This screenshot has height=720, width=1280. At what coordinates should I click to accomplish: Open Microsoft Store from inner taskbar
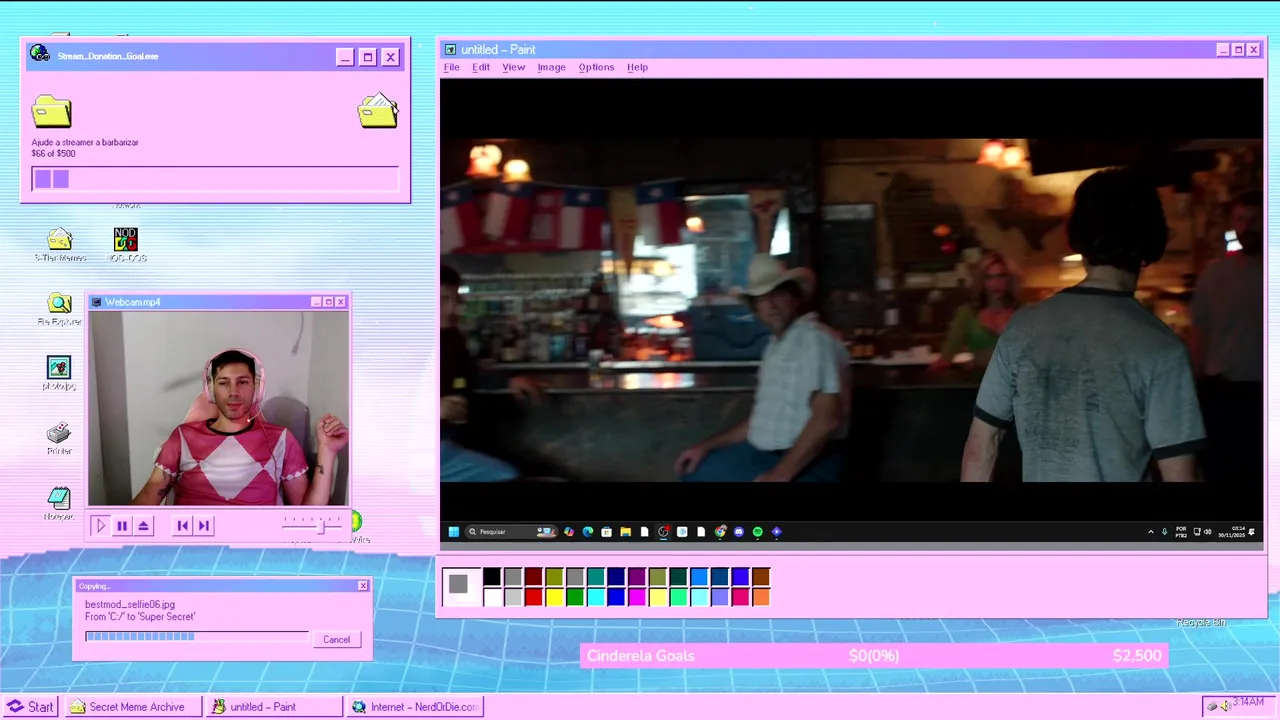click(606, 532)
